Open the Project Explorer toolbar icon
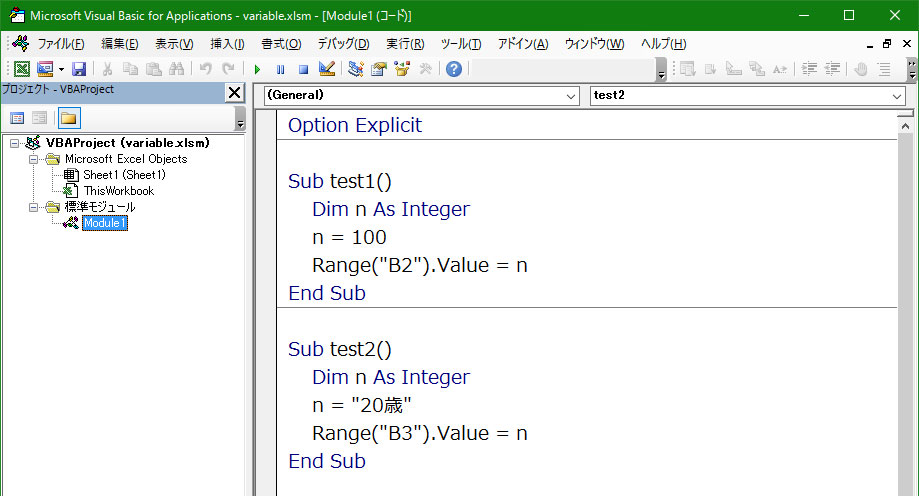Viewport: 919px width, 496px height. 355,69
